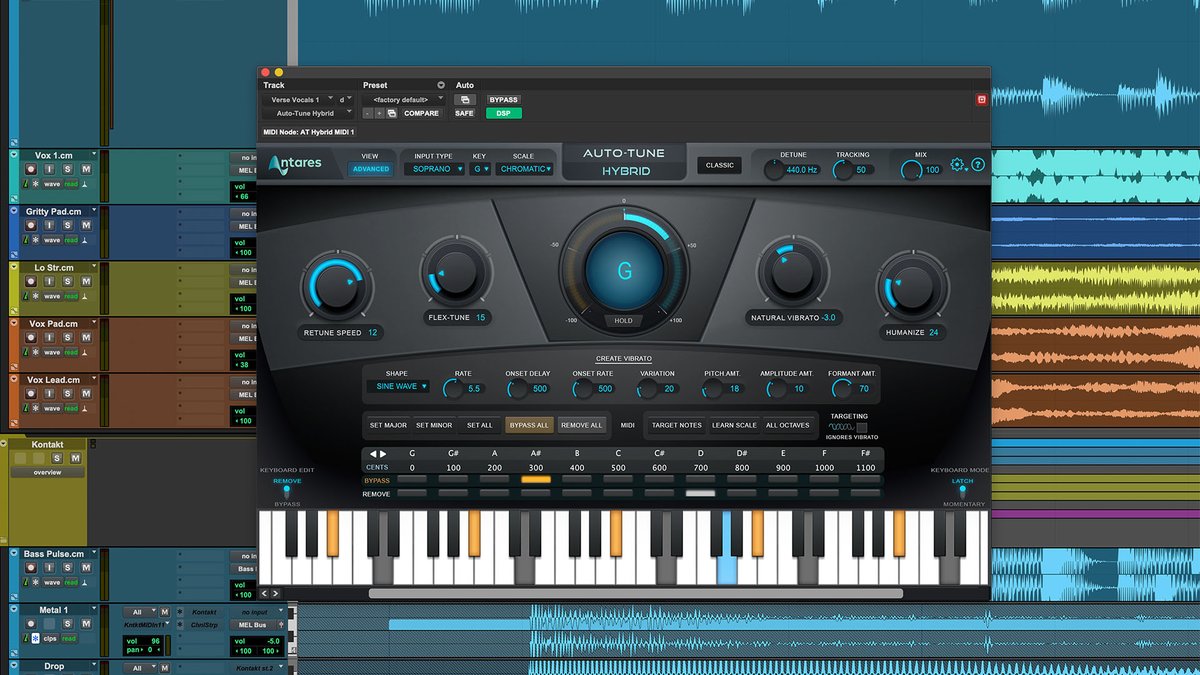Enable input monitoring on Bass Pulse.cm track
Screen dimensions: 1200x675
(x=49, y=567)
